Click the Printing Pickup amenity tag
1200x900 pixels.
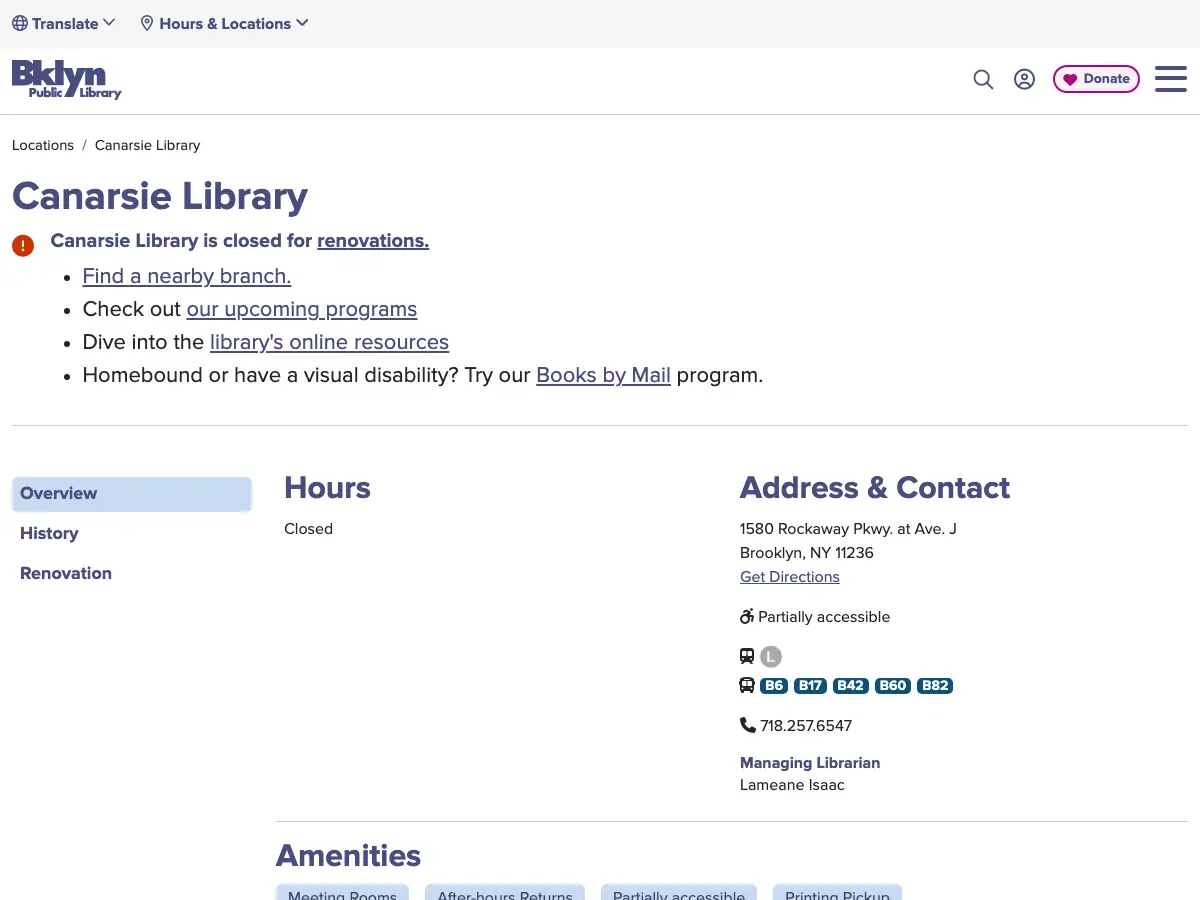837,893
